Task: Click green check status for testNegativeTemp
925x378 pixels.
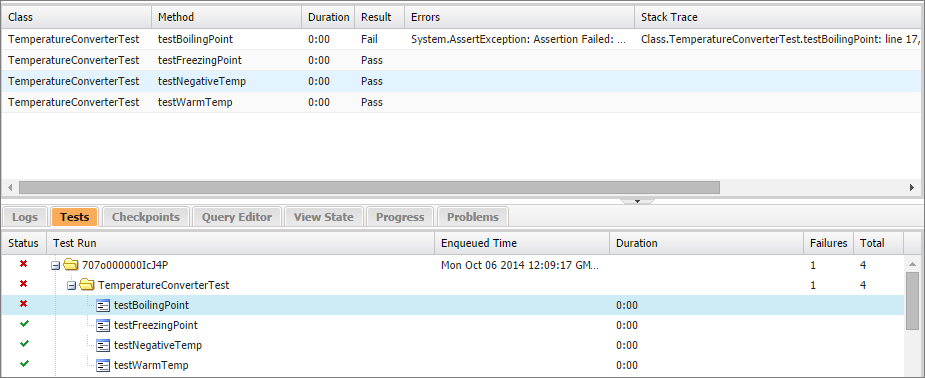Action: coord(24,344)
